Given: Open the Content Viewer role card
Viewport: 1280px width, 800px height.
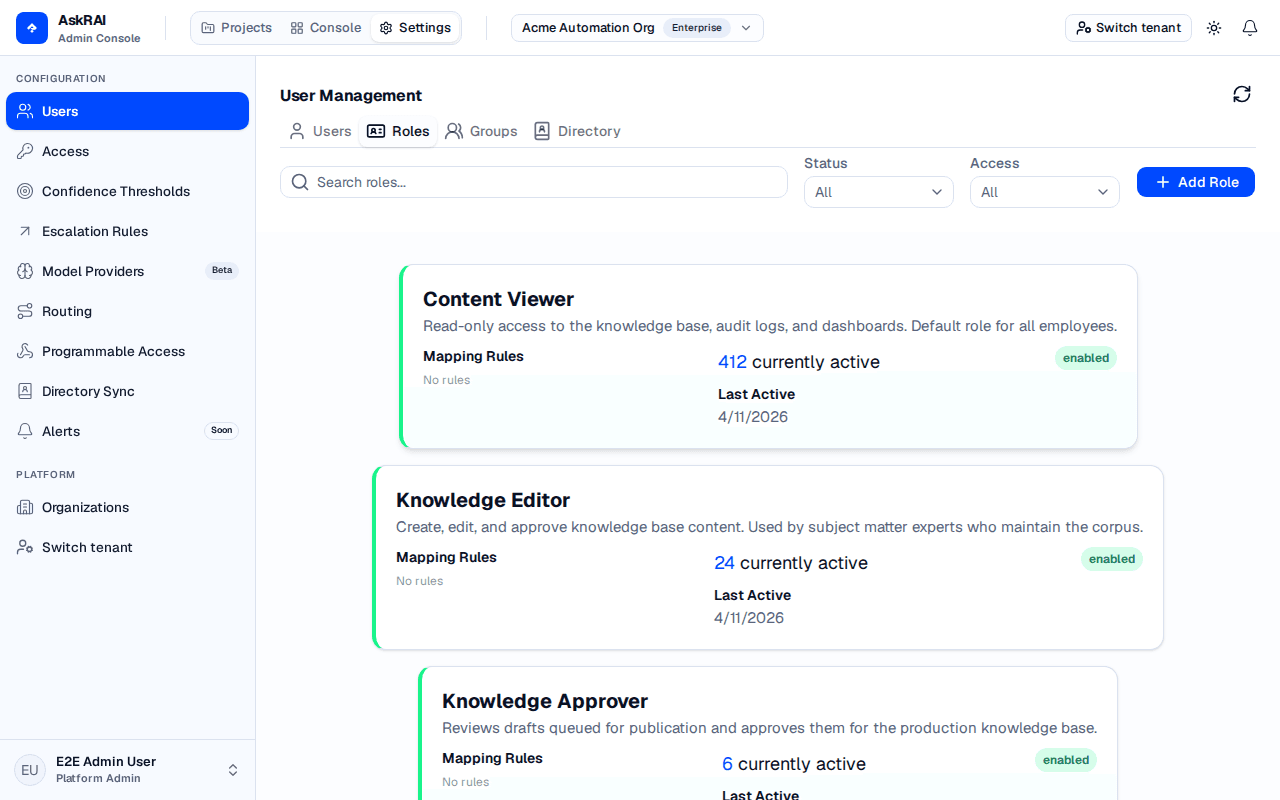Looking at the screenshot, I should (768, 356).
